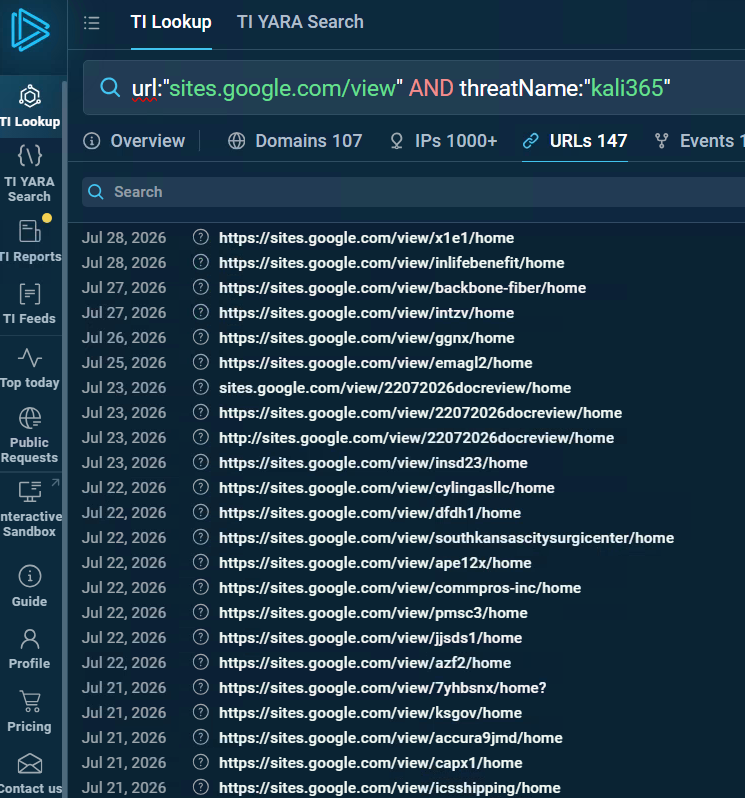Select the Overview results tab
745x798 pixels.
pyautogui.click(x=134, y=141)
